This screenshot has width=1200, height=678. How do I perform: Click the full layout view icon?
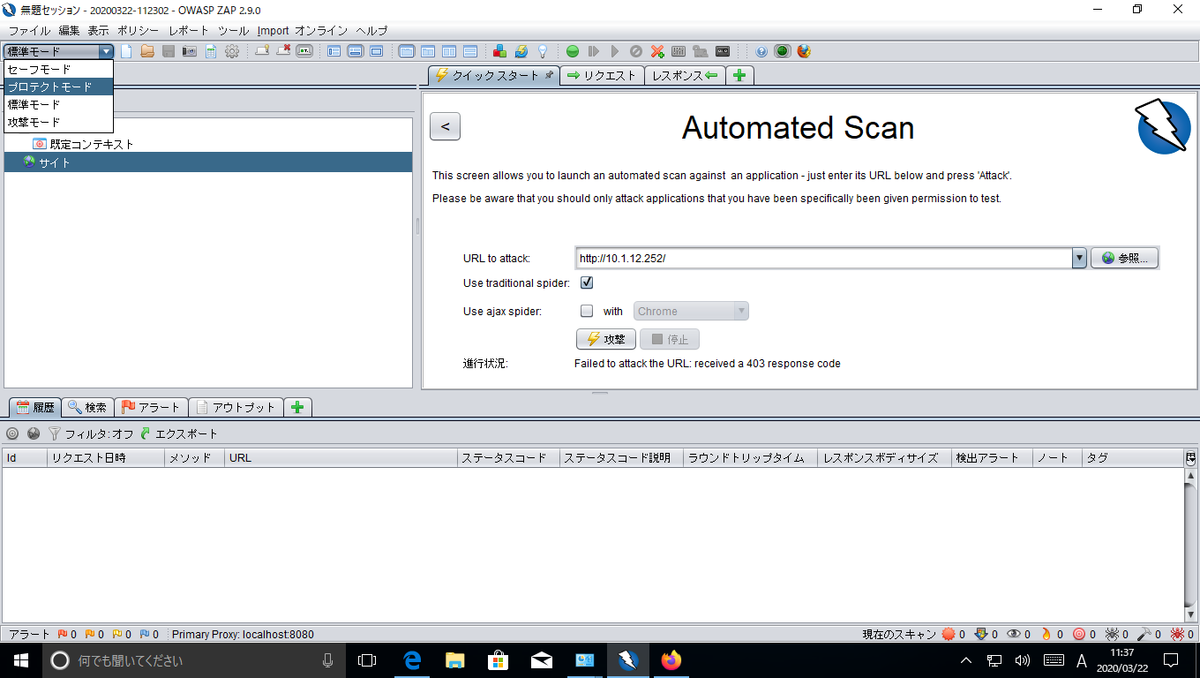[x=377, y=51]
